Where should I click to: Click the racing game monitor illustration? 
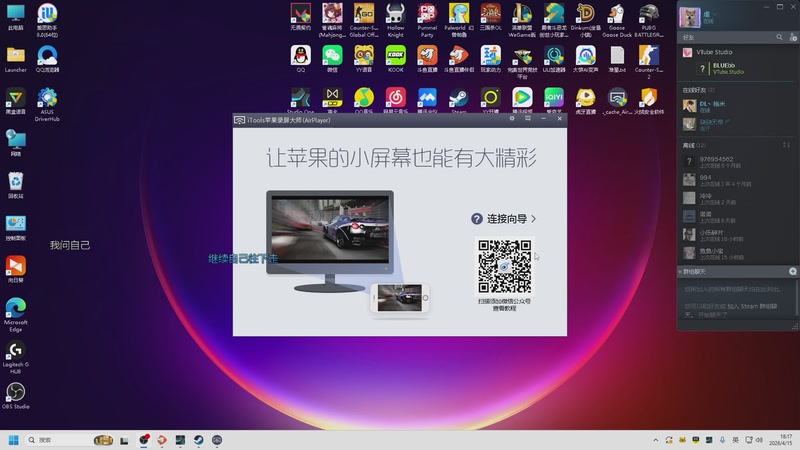tap(330, 241)
